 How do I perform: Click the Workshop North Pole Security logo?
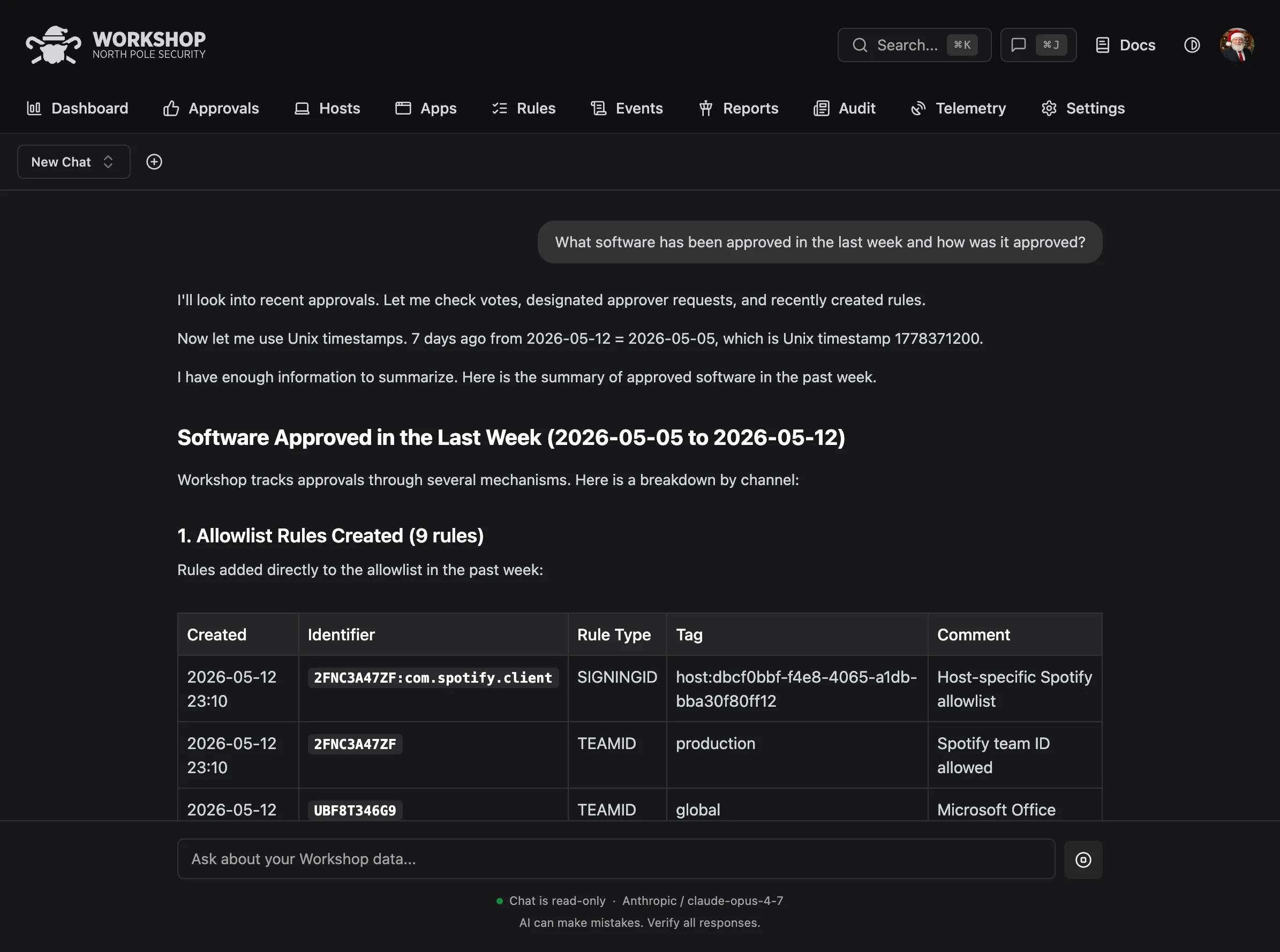click(x=115, y=44)
